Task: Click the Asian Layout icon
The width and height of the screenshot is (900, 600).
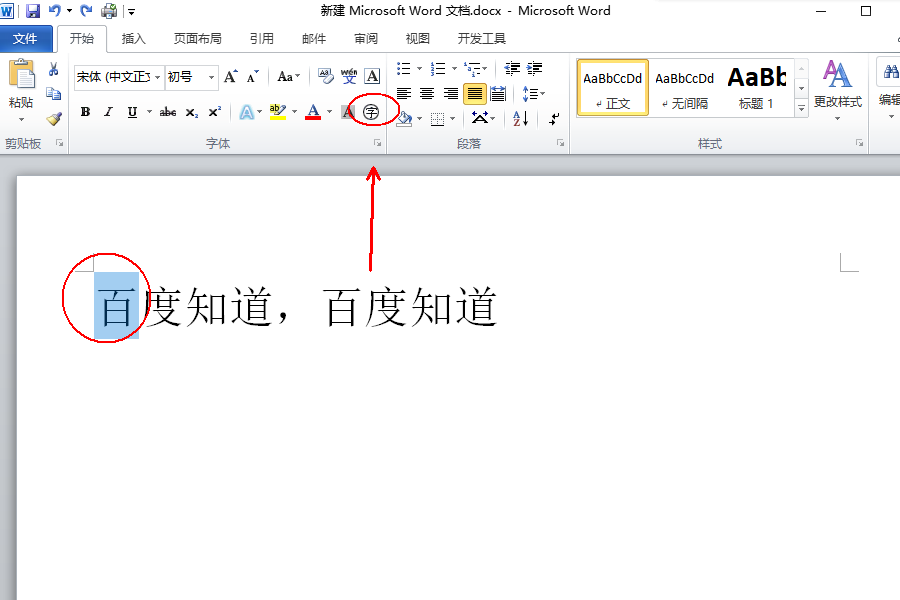Action: (480, 118)
